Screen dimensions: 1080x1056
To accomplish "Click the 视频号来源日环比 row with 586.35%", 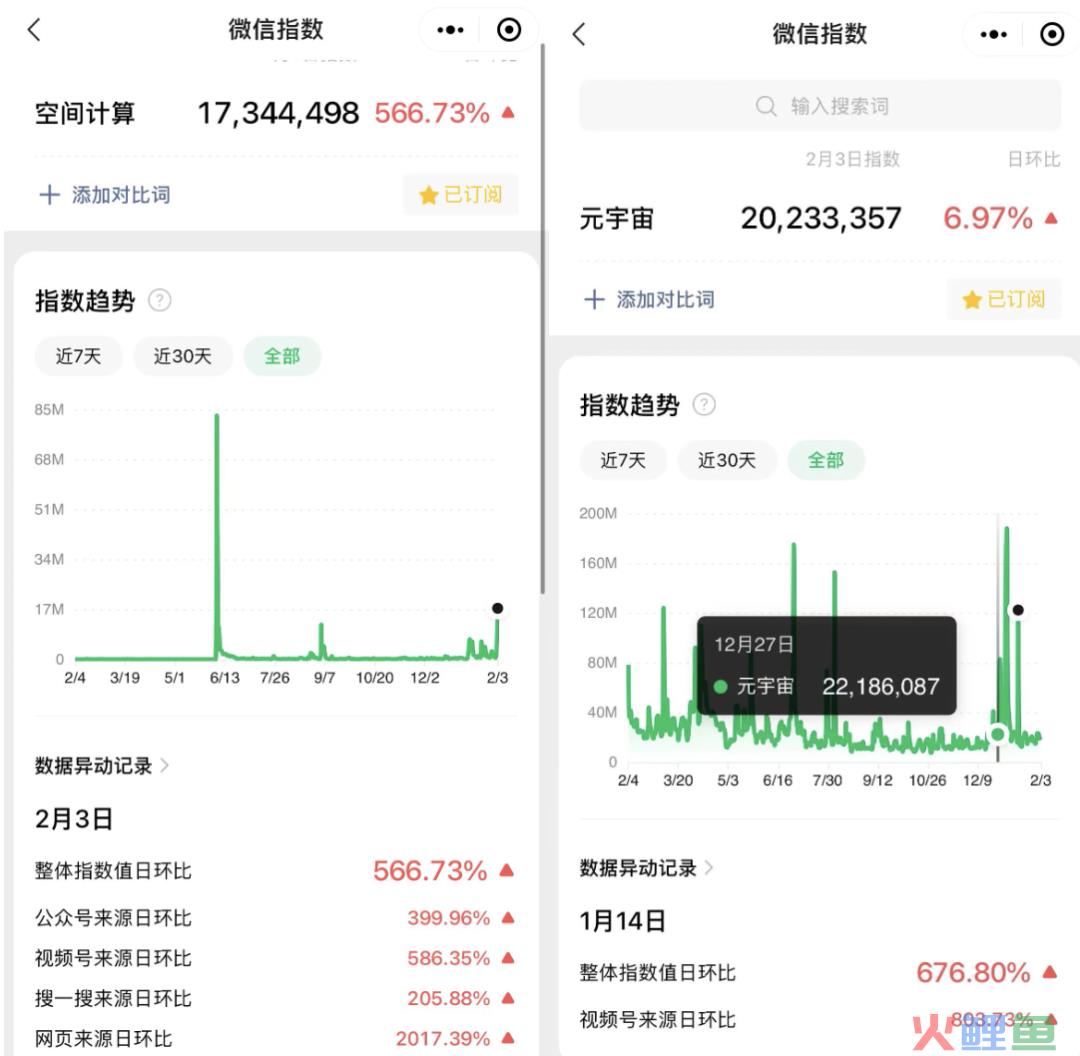I will (275, 958).
